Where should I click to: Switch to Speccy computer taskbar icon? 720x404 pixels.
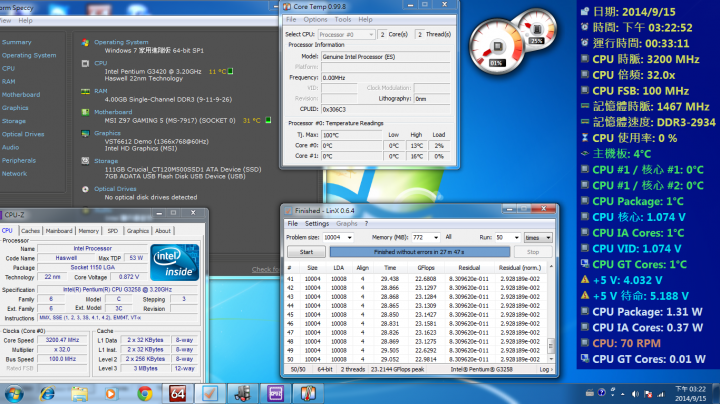[x=242, y=393]
